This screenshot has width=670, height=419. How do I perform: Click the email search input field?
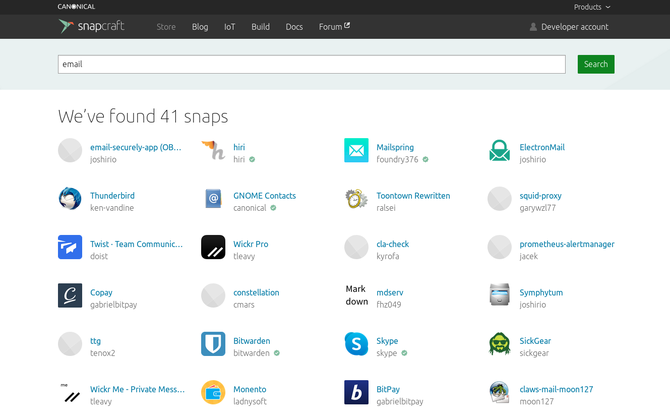pyautogui.click(x=312, y=64)
